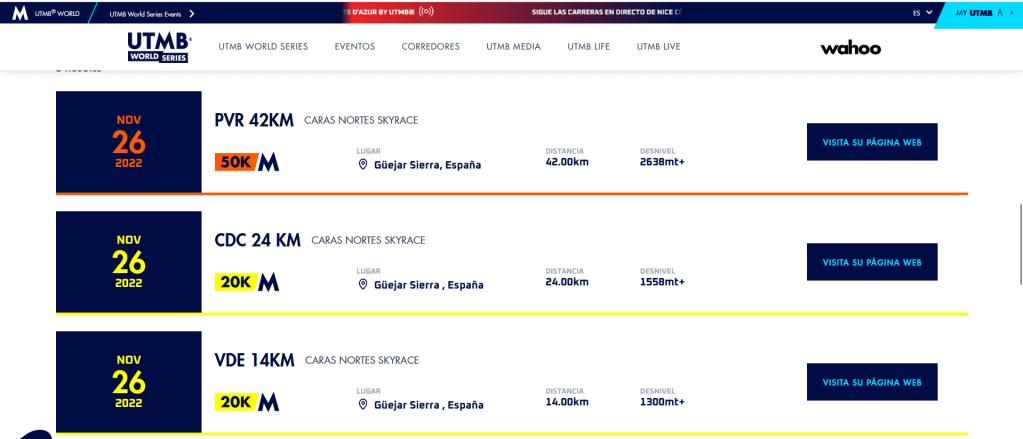Click the Wahoo sponsor logo
Image resolution: width=1023 pixels, height=439 pixels.
[850, 48]
